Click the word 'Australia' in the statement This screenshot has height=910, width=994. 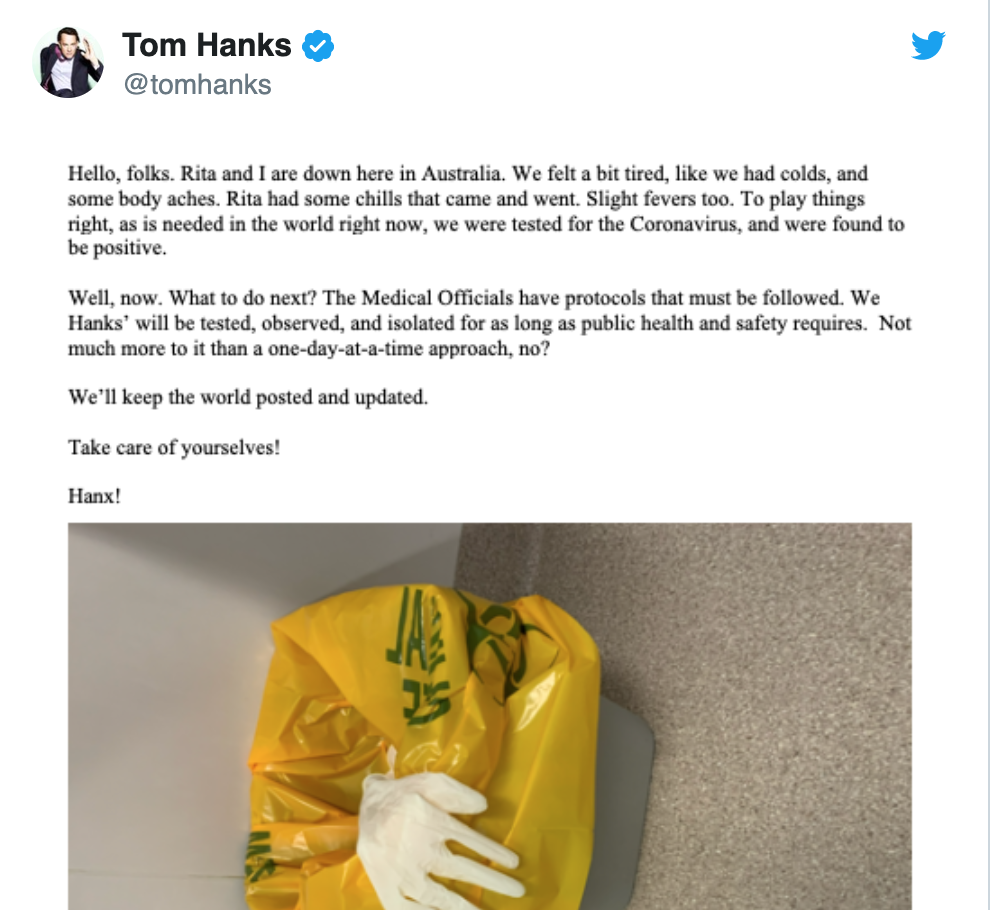point(463,174)
